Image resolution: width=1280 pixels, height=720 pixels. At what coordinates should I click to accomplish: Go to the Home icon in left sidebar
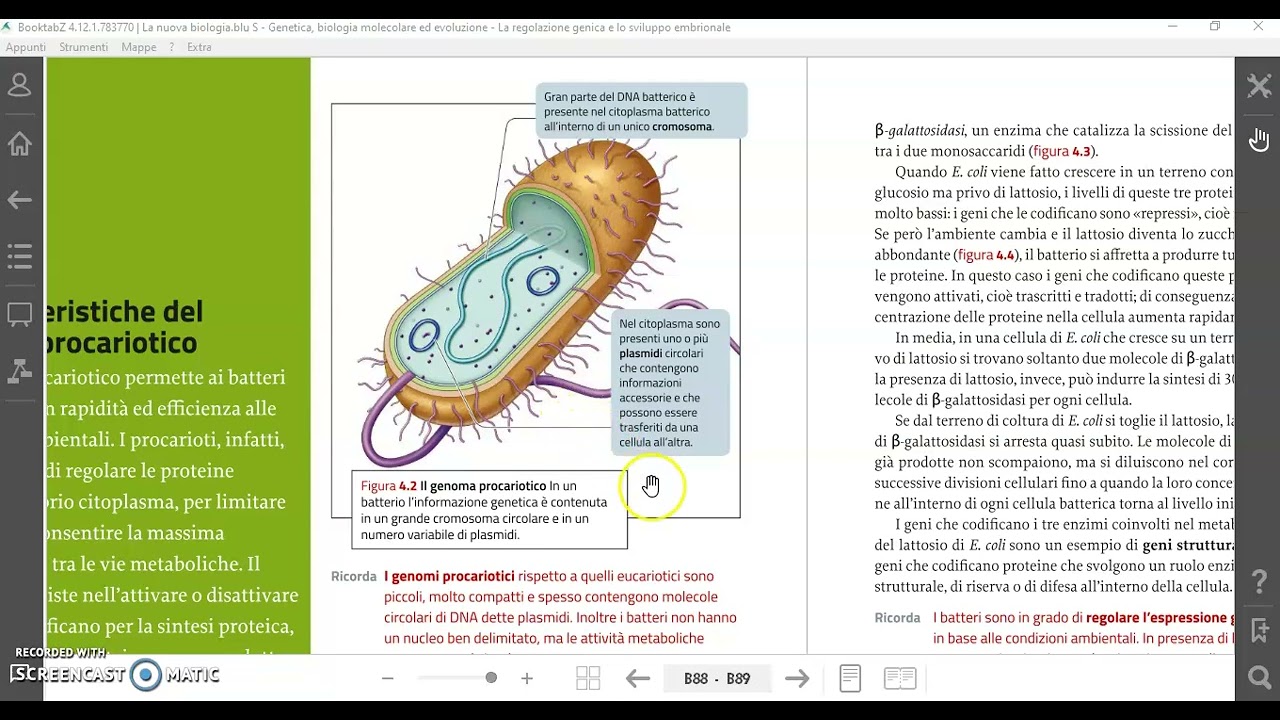(x=20, y=144)
